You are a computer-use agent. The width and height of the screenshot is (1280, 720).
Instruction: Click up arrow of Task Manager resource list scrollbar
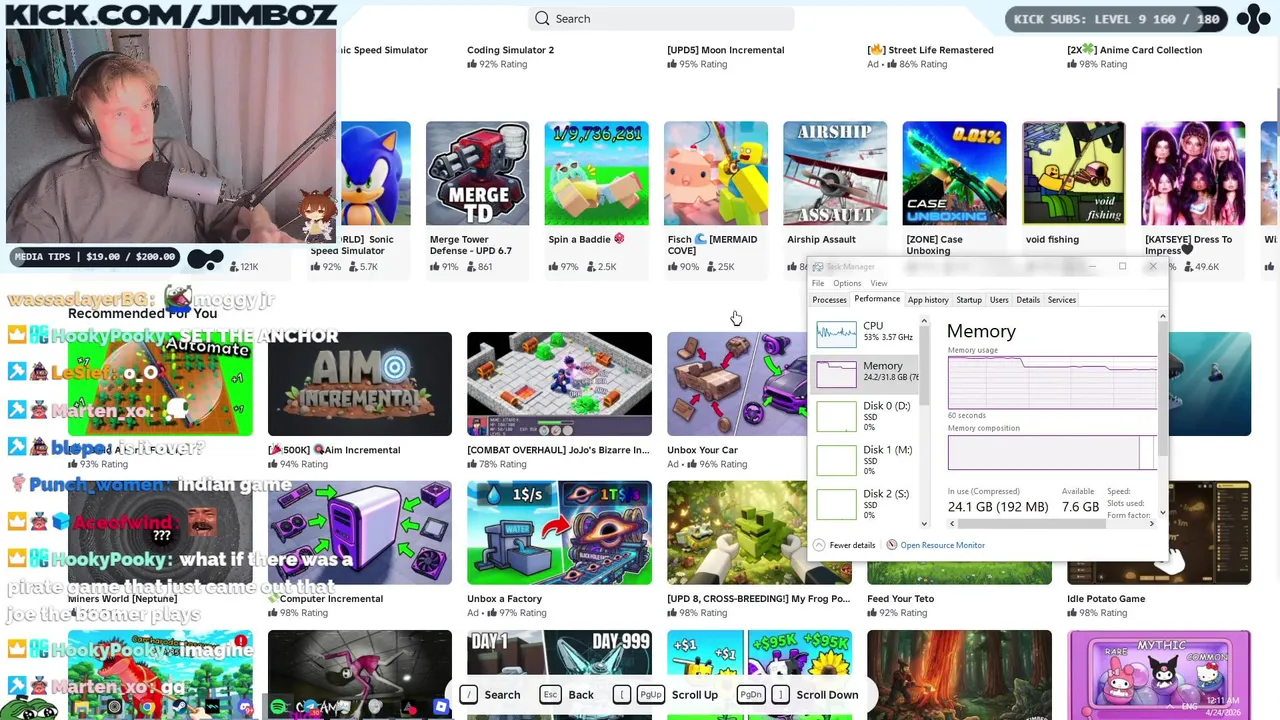pyautogui.click(x=924, y=321)
